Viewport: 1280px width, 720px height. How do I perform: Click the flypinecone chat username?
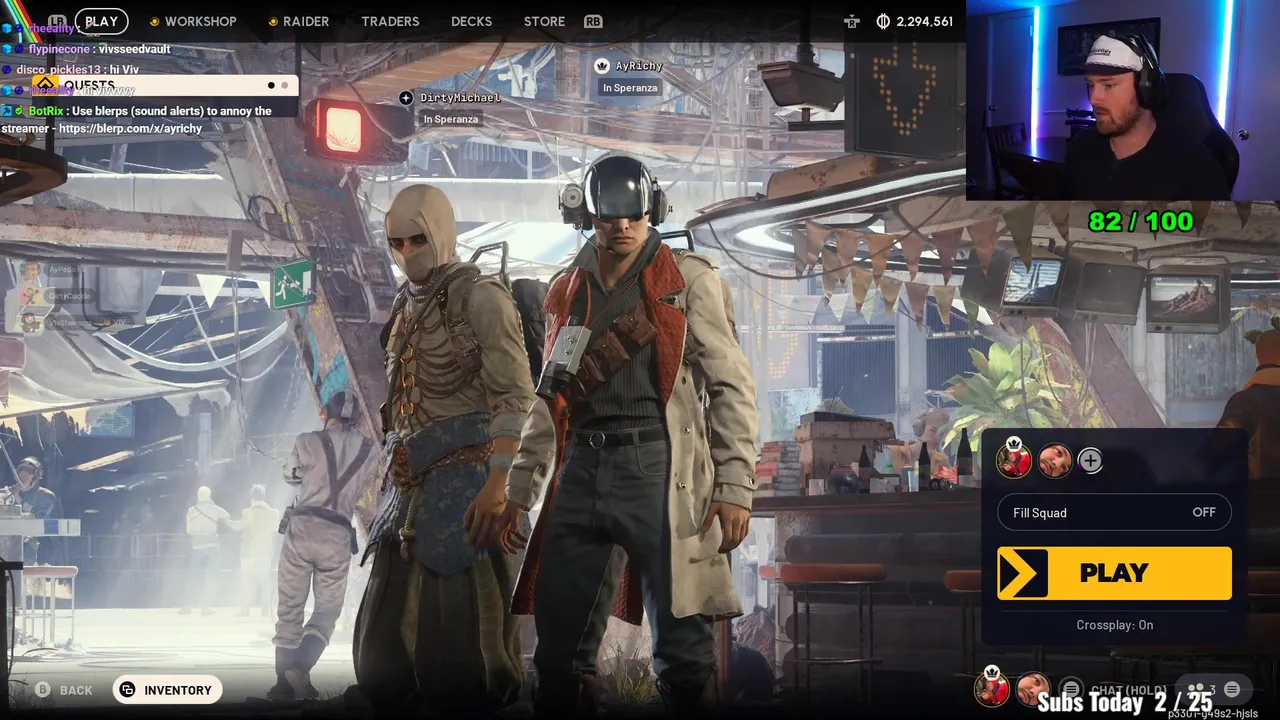pyautogui.click(x=58, y=49)
